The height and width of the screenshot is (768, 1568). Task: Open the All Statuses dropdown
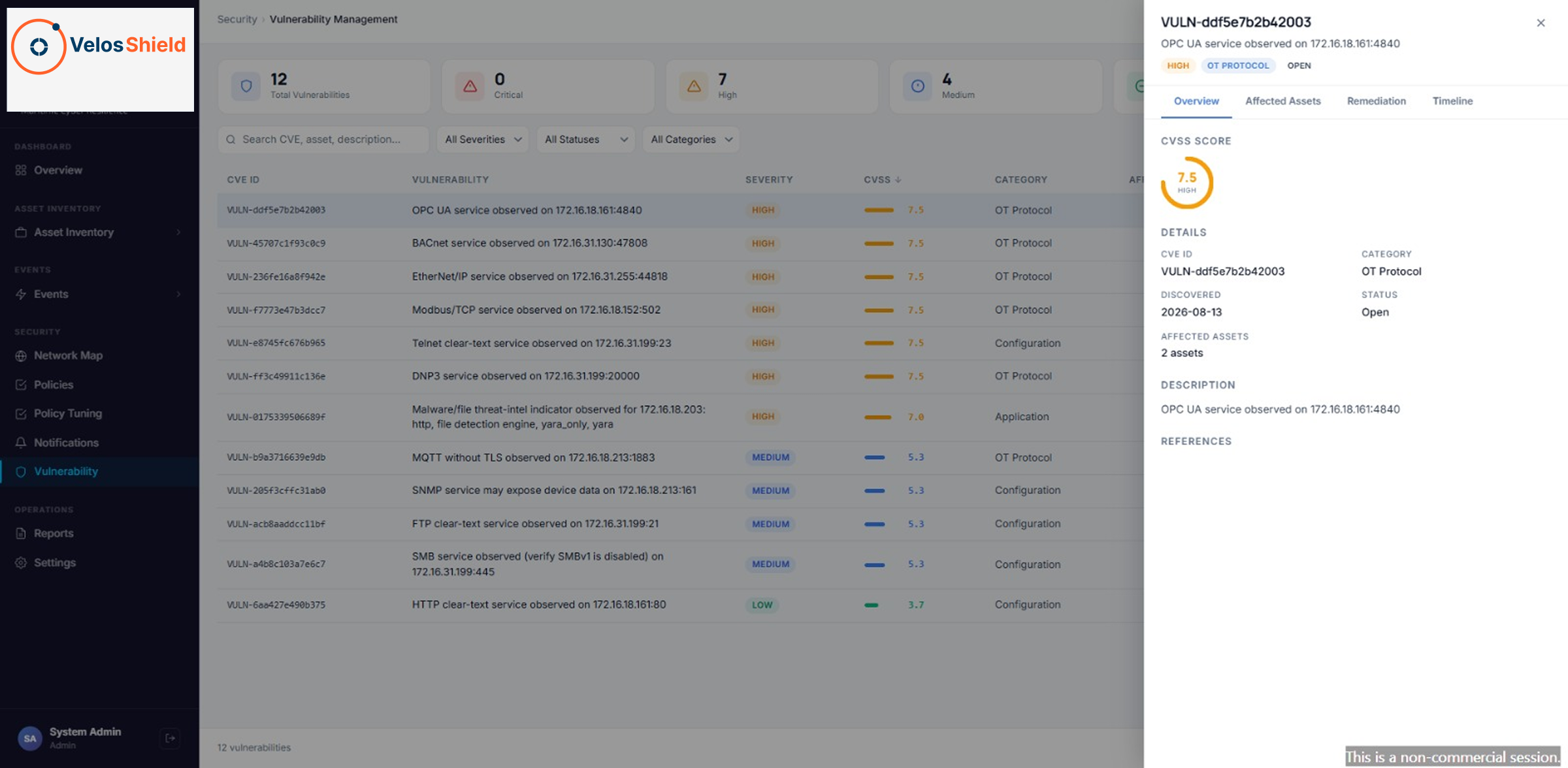click(x=585, y=139)
